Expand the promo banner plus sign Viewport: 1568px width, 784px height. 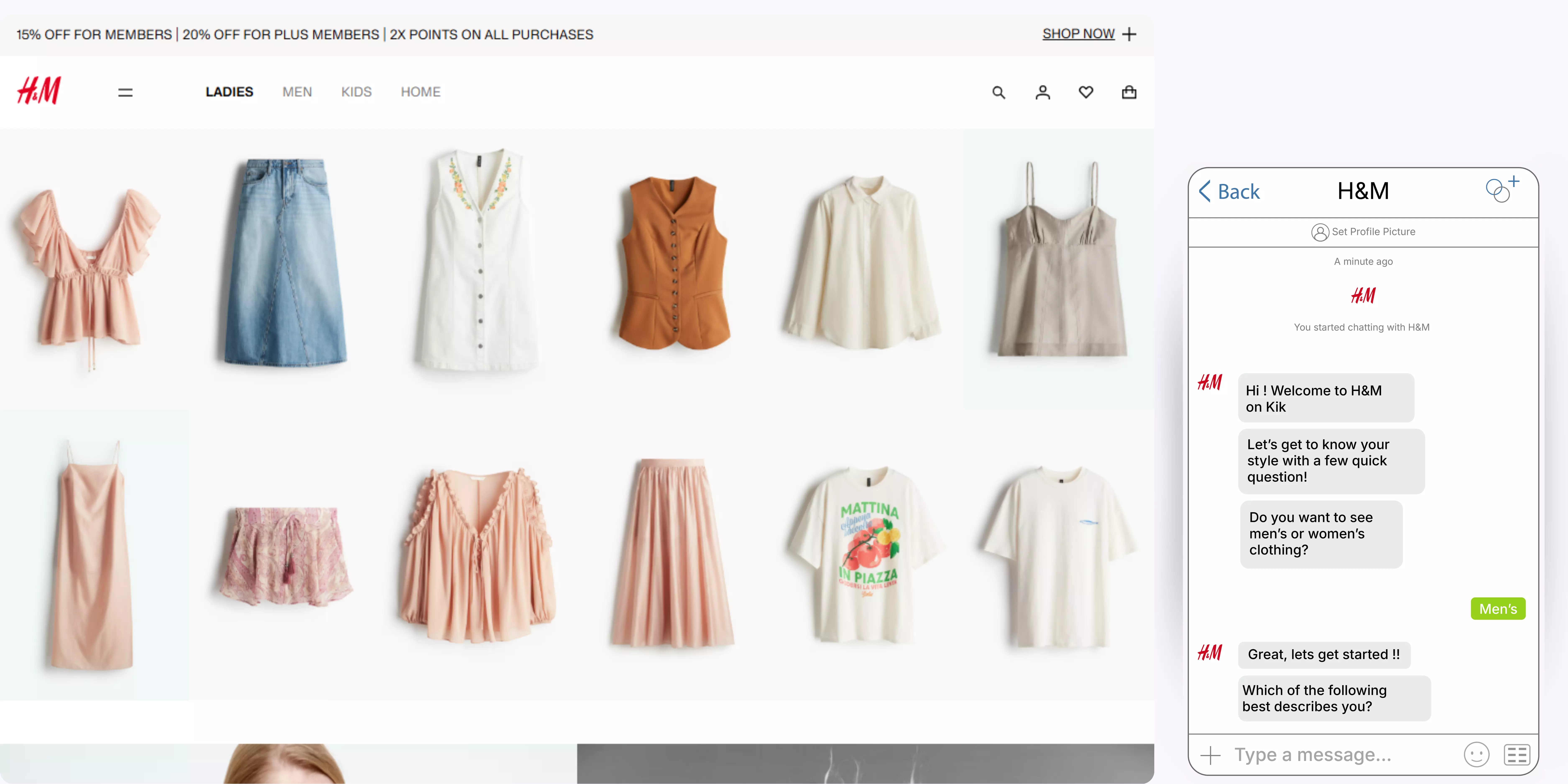point(1129,34)
